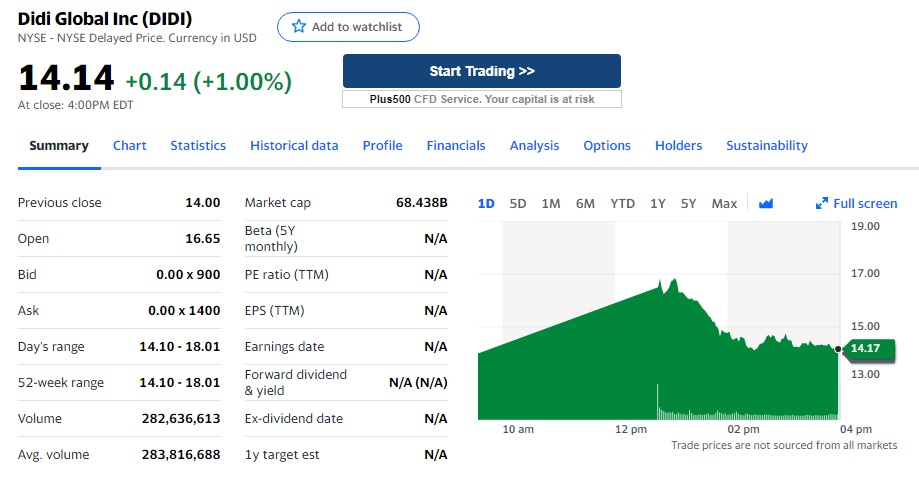Open the Statistics tab

(x=198, y=145)
